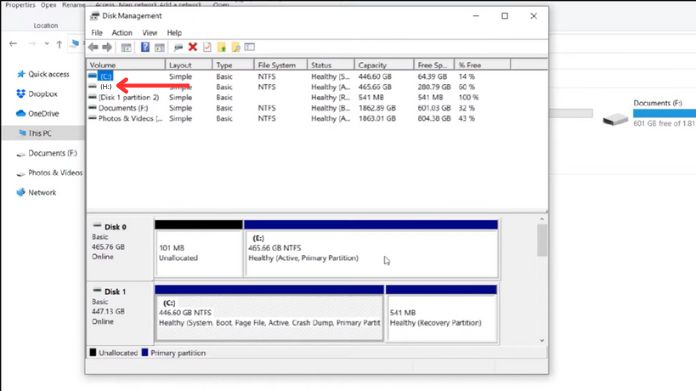Click the gray drive icon before the red X

pos(178,47)
